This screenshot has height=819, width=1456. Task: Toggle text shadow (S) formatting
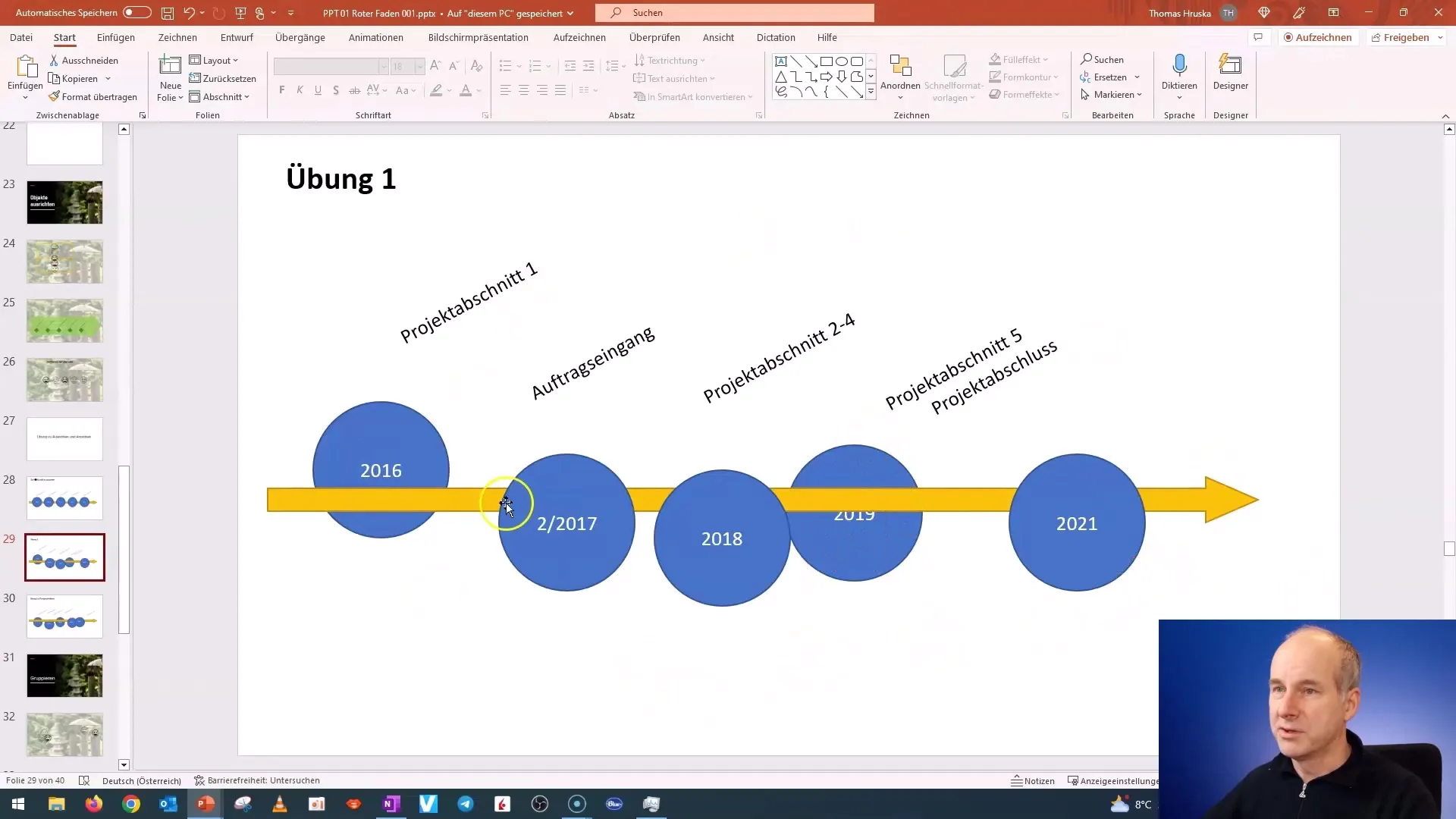[x=336, y=90]
